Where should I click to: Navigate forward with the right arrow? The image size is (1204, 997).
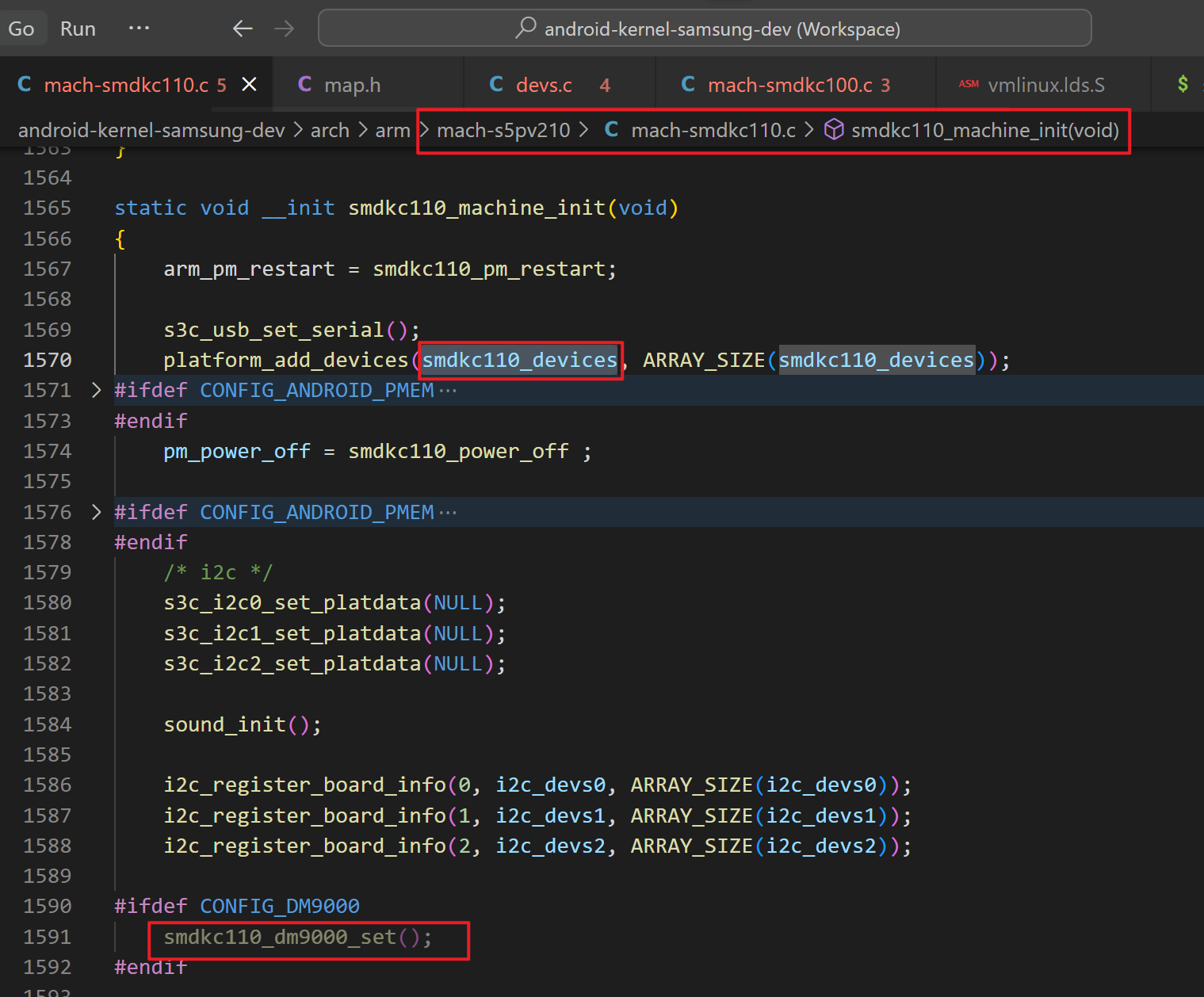tap(285, 29)
